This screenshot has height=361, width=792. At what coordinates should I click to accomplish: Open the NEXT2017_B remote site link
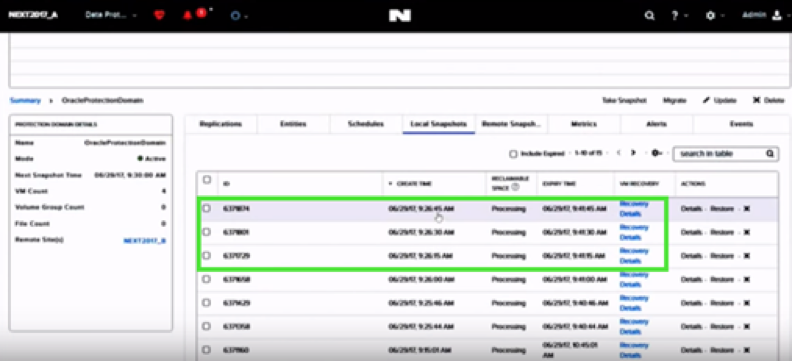144,241
